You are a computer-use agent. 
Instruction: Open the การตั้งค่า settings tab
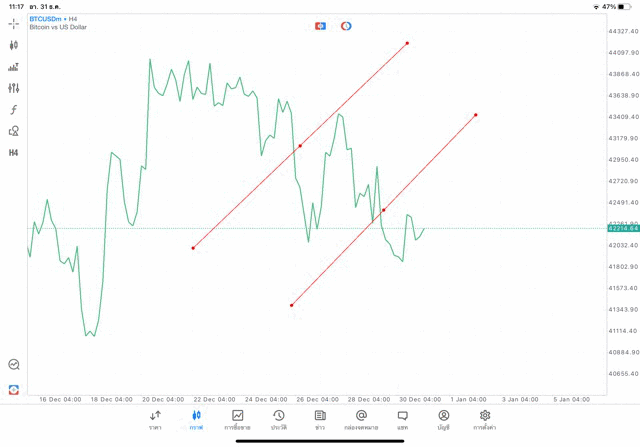click(485, 420)
